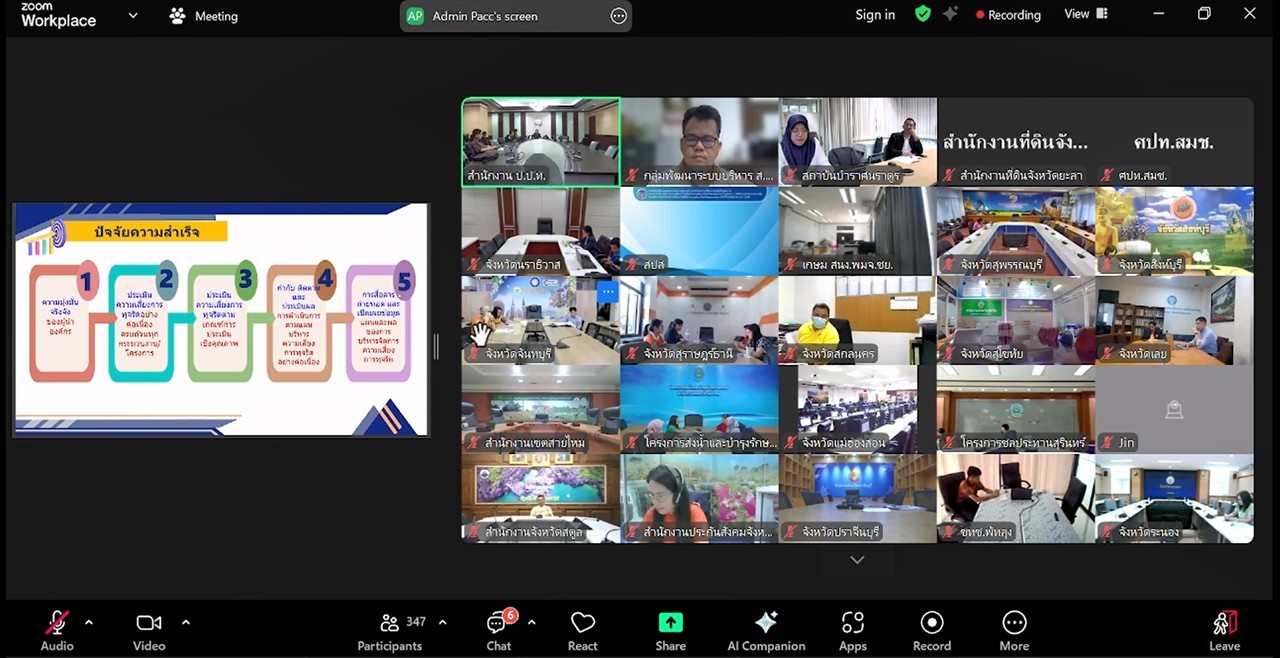Open the Participants panel showing 347
The image size is (1280, 658).
pos(390,631)
